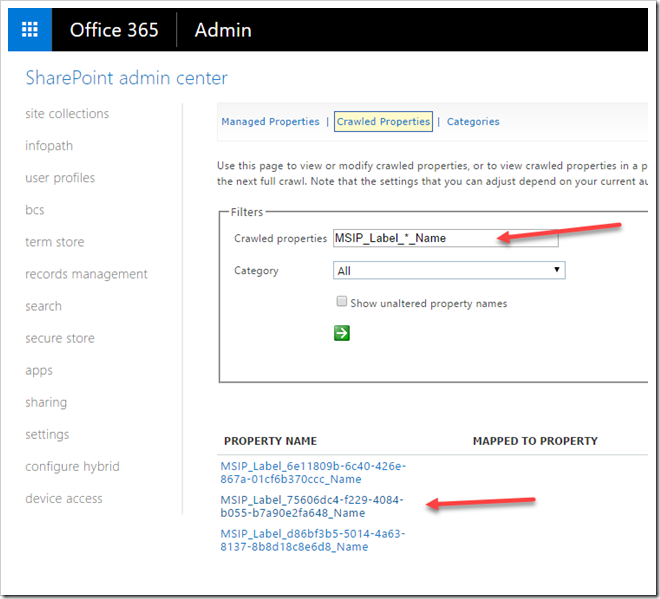Viewport: 660px width, 599px height.
Task: Click the Office 365 header link
Action: click(x=114, y=30)
